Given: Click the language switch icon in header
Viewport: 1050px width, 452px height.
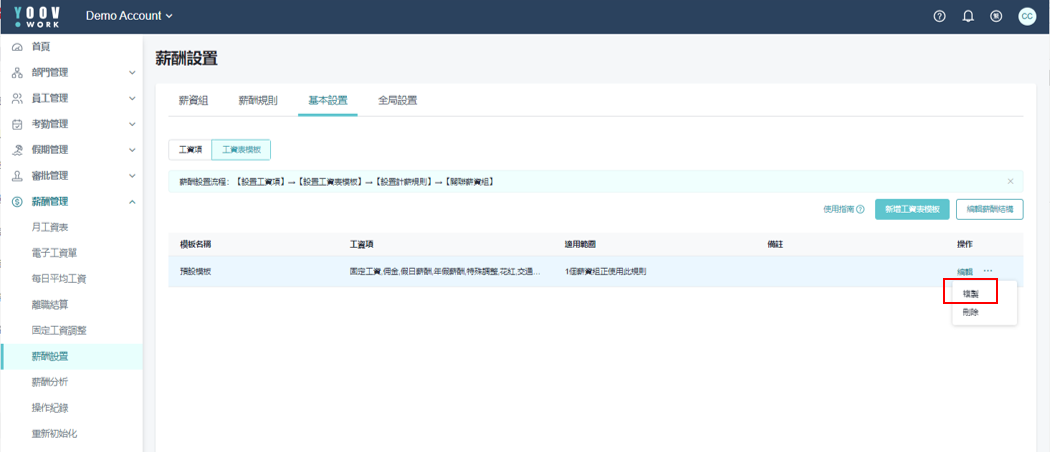Looking at the screenshot, I should (x=996, y=17).
